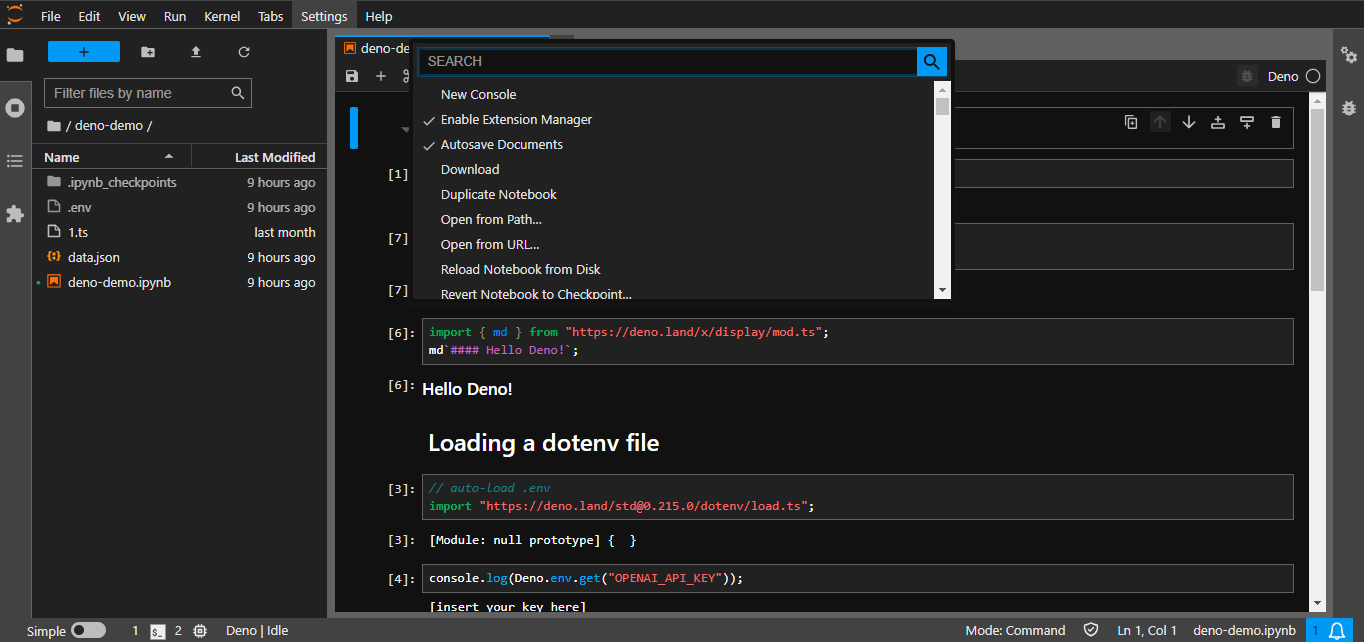
Task: Click the notification bell in status bar
Action: [x=1337, y=631]
